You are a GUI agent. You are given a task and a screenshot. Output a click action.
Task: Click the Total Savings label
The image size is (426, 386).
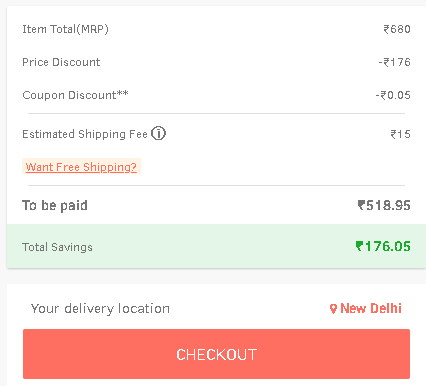[x=57, y=247]
